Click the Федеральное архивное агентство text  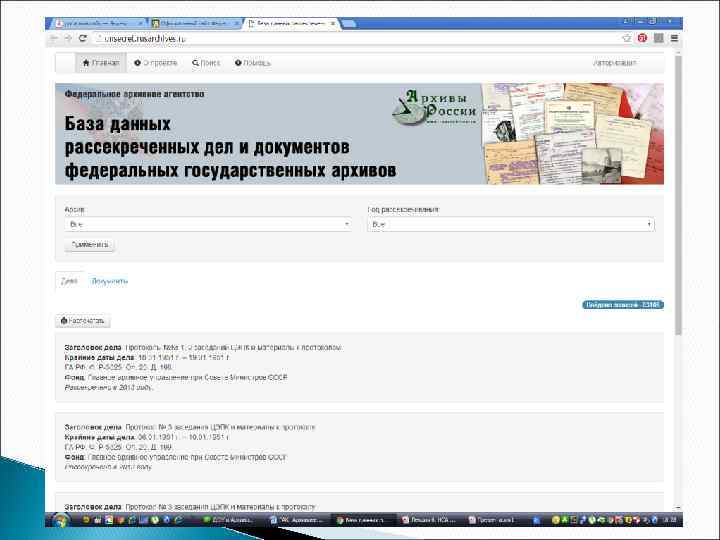click(135, 94)
